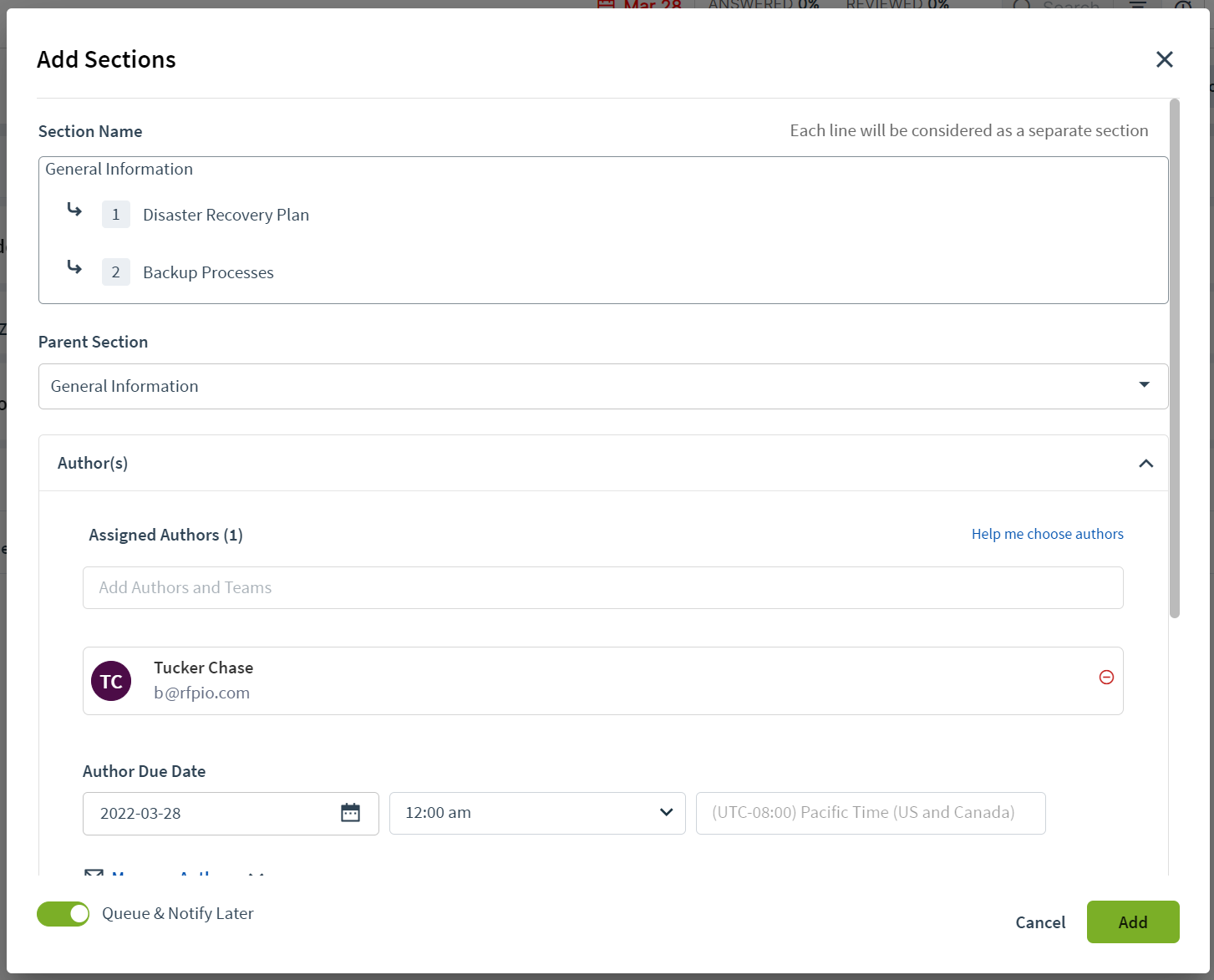
Task: Click the Add button
Action: (1133, 922)
